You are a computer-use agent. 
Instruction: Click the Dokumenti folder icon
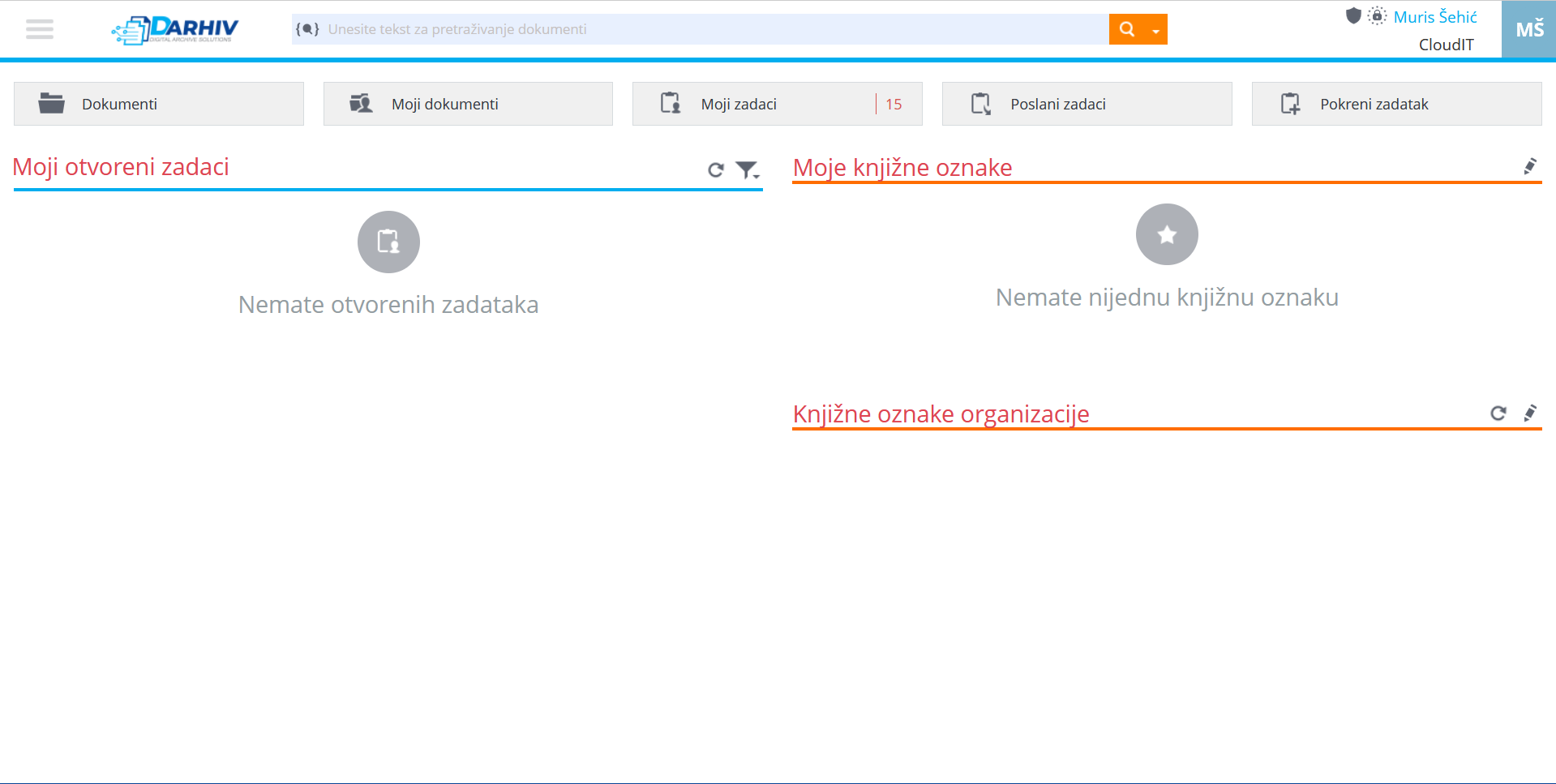click(51, 103)
